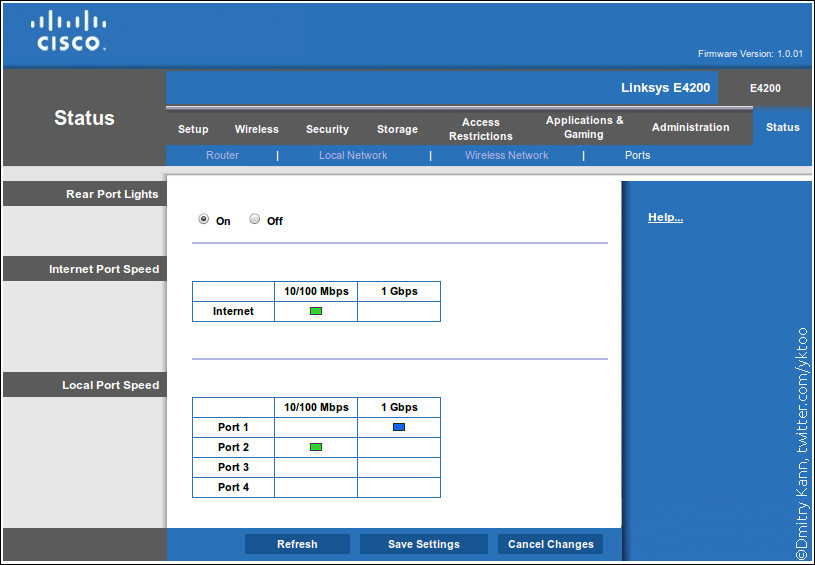Open the Router sub-tab
The height and width of the screenshot is (565, 815).
coord(222,155)
